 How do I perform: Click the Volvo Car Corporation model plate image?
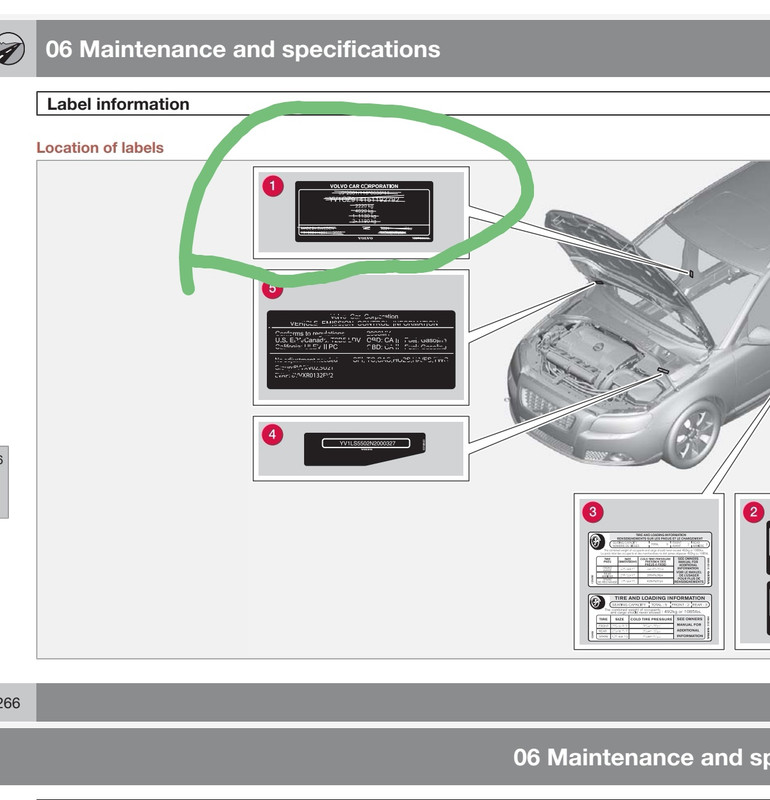coord(364,211)
